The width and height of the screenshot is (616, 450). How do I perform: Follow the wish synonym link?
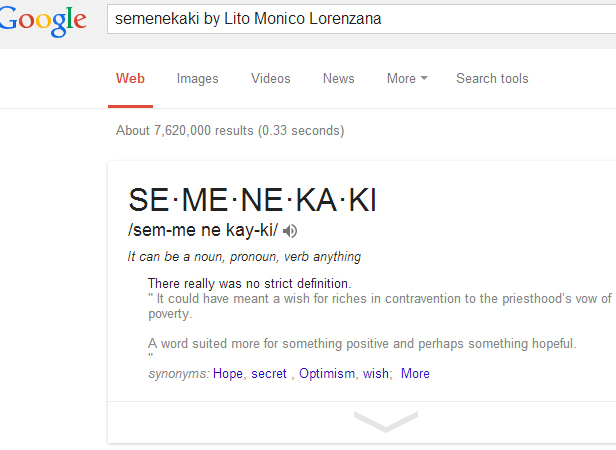tap(376, 373)
